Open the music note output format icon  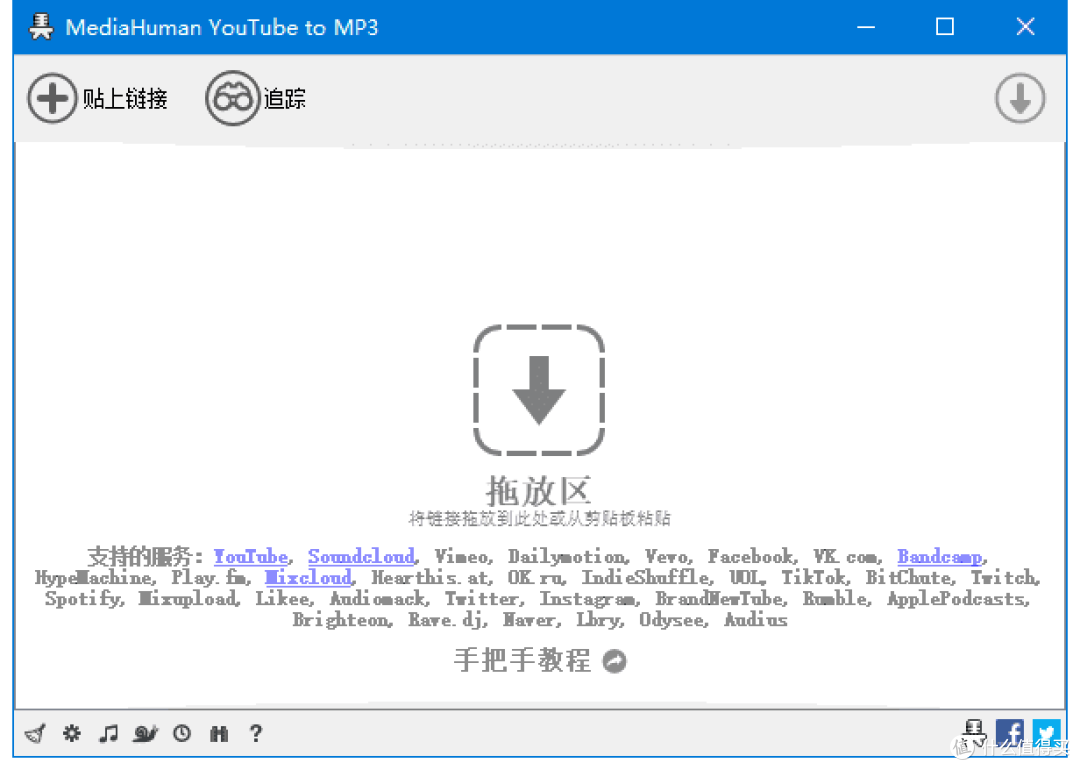tap(108, 733)
